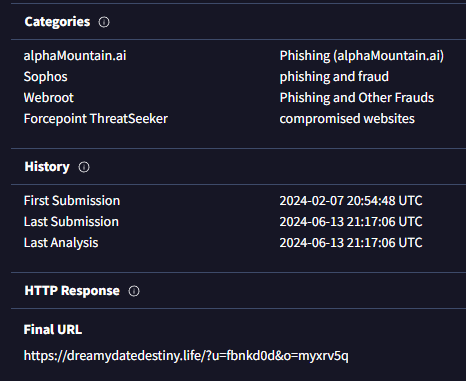Image resolution: width=466 pixels, height=381 pixels.
Task: Click the info icon beside Categories
Action: click(x=104, y=22)
